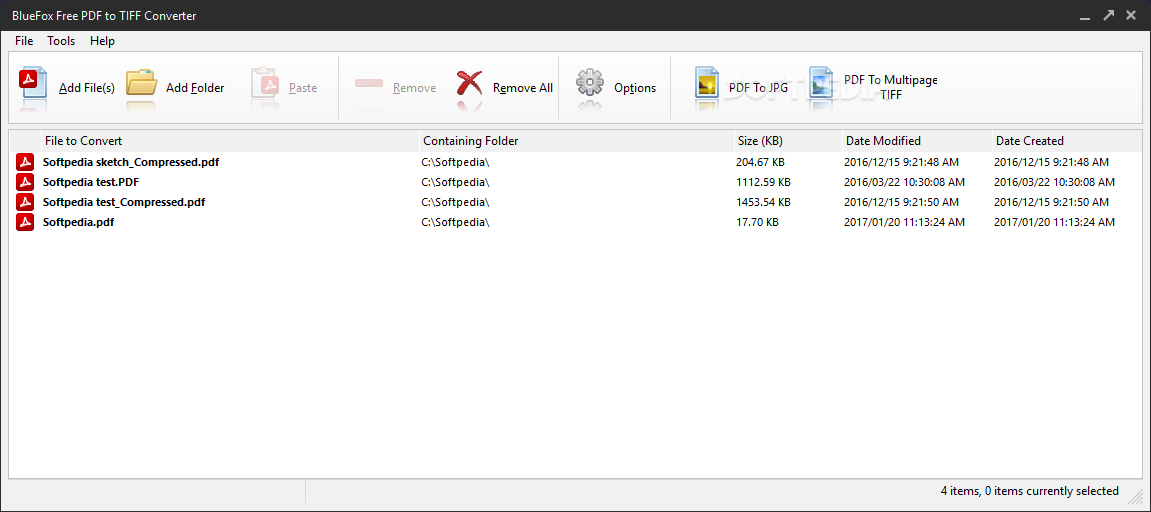The width and height of the screenshot is (1151, 512).
Task: Close the BlueFox converter window
Action: click(1132, 15)
